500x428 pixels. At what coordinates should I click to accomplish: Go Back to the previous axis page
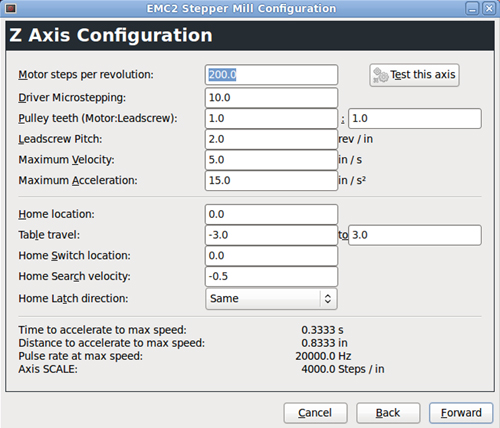(388, 413)
